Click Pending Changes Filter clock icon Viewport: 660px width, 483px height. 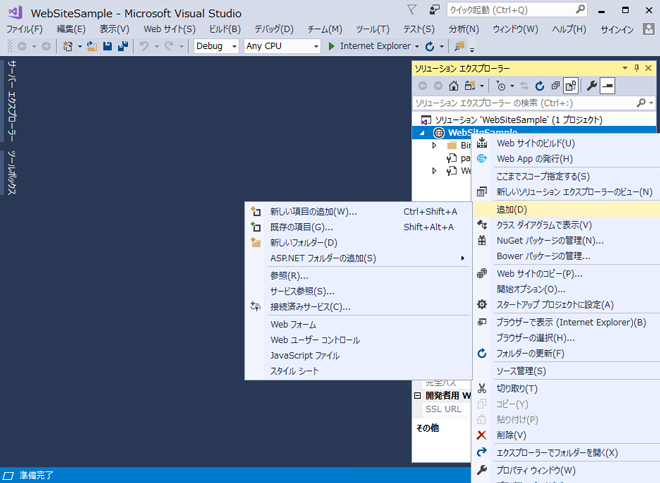(x=501, y=86)
